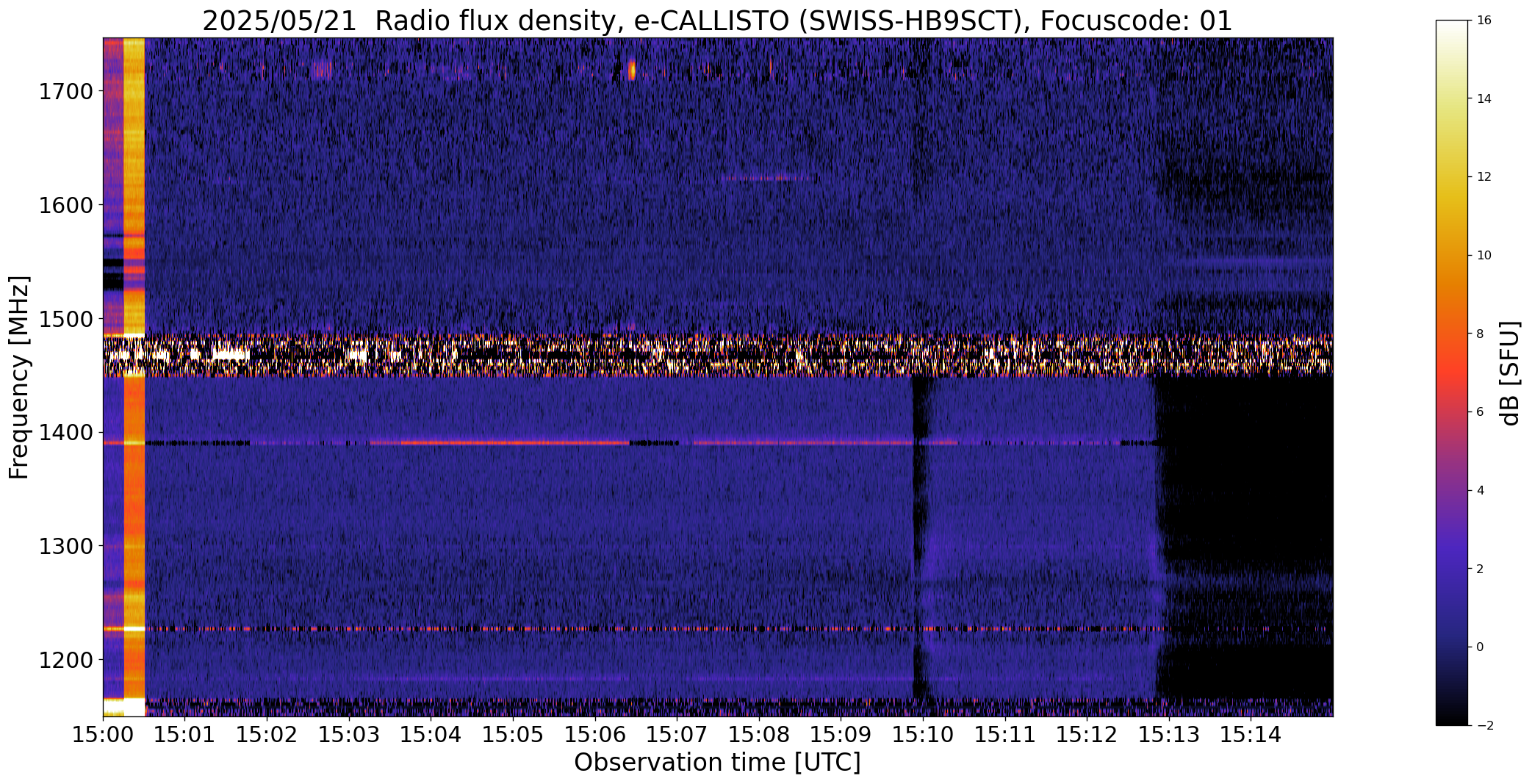Click the 15:07 time tick label
This screenshot has width=1532, height=784.
677,734
